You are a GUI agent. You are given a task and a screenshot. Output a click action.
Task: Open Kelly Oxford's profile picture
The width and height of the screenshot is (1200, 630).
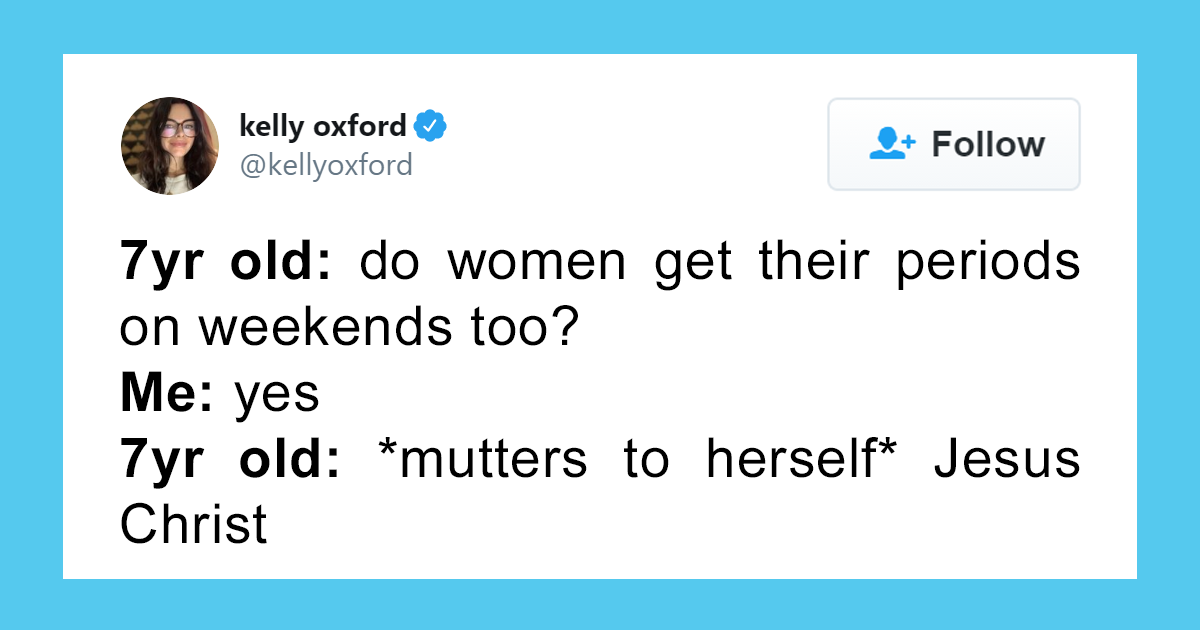170,146
